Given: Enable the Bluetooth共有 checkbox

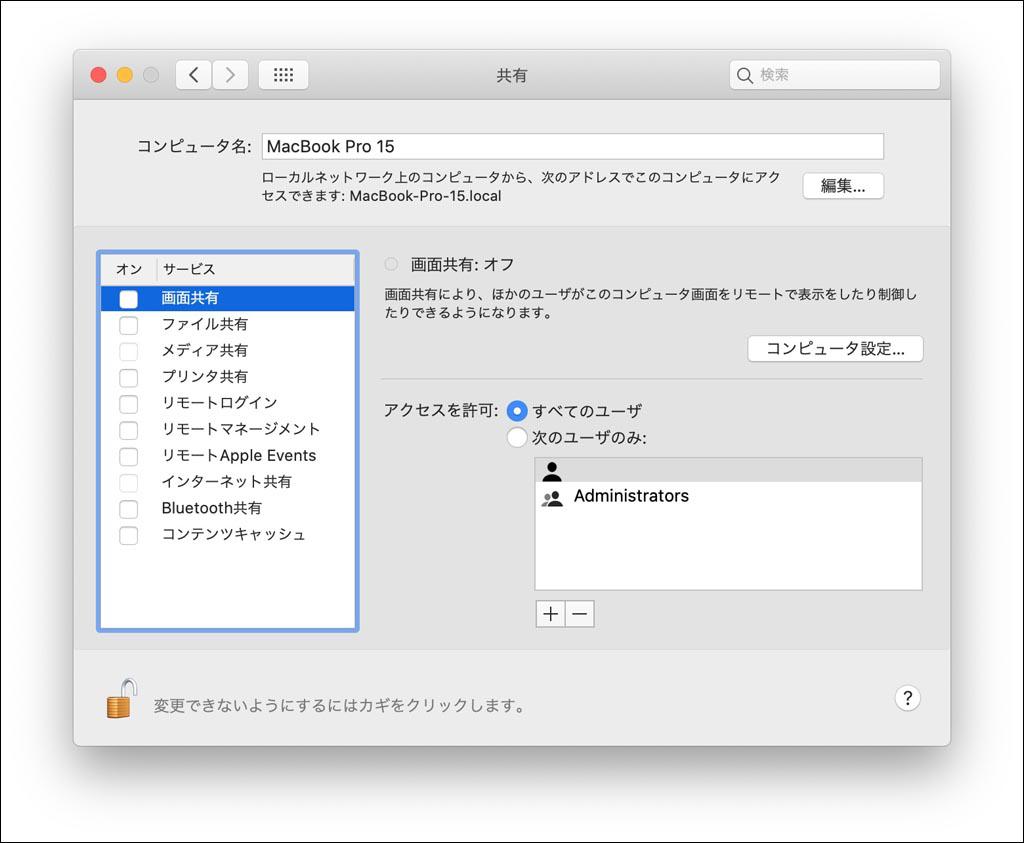Looking at the screenshot, I should coord(129,509).
